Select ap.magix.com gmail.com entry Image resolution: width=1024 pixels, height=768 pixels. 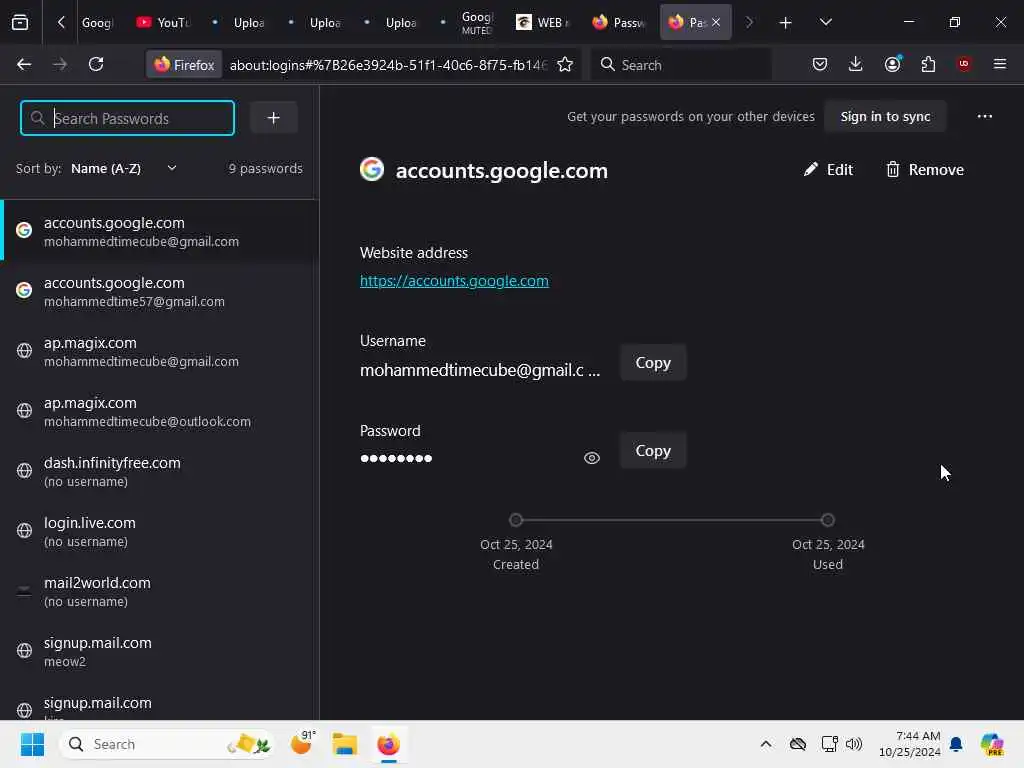pos(159,351)
